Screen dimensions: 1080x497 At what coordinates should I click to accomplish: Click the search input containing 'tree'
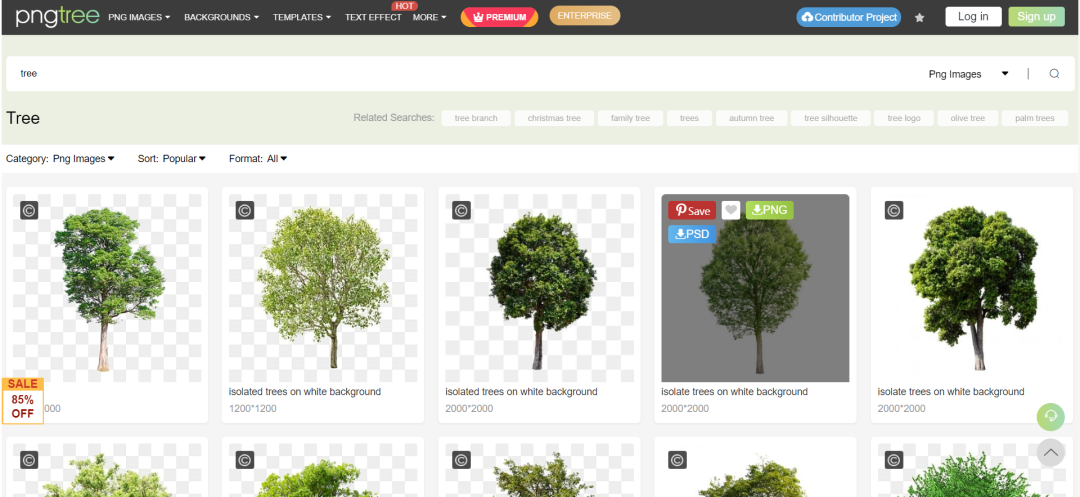tap(461, 74)
